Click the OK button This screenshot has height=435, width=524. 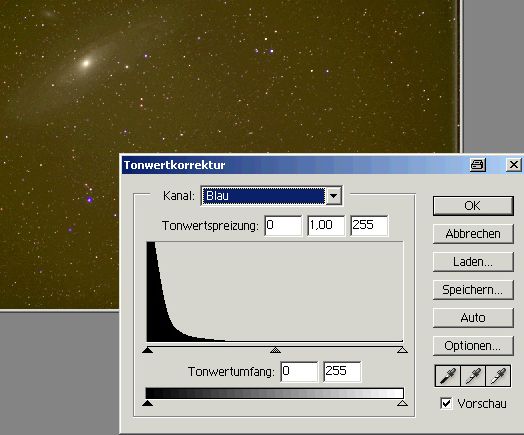pyautogui.click(x=473, y=206)
